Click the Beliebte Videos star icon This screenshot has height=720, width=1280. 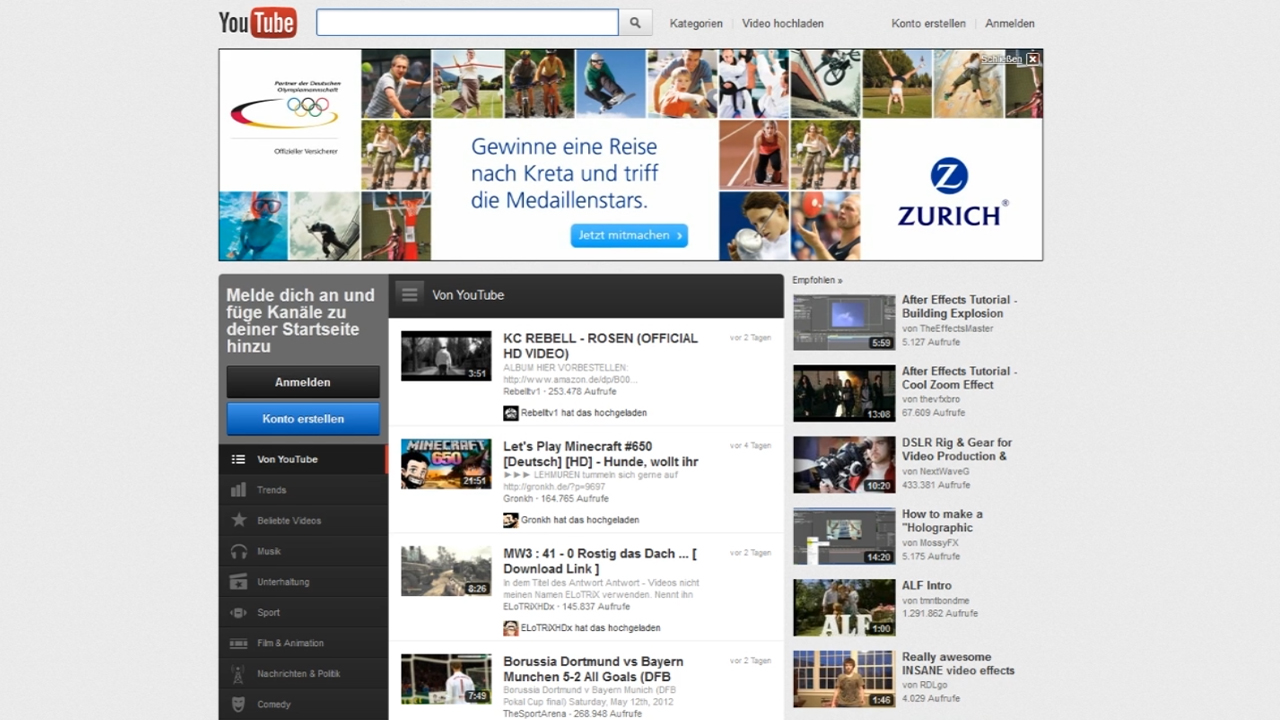click(x=238, y=520)
